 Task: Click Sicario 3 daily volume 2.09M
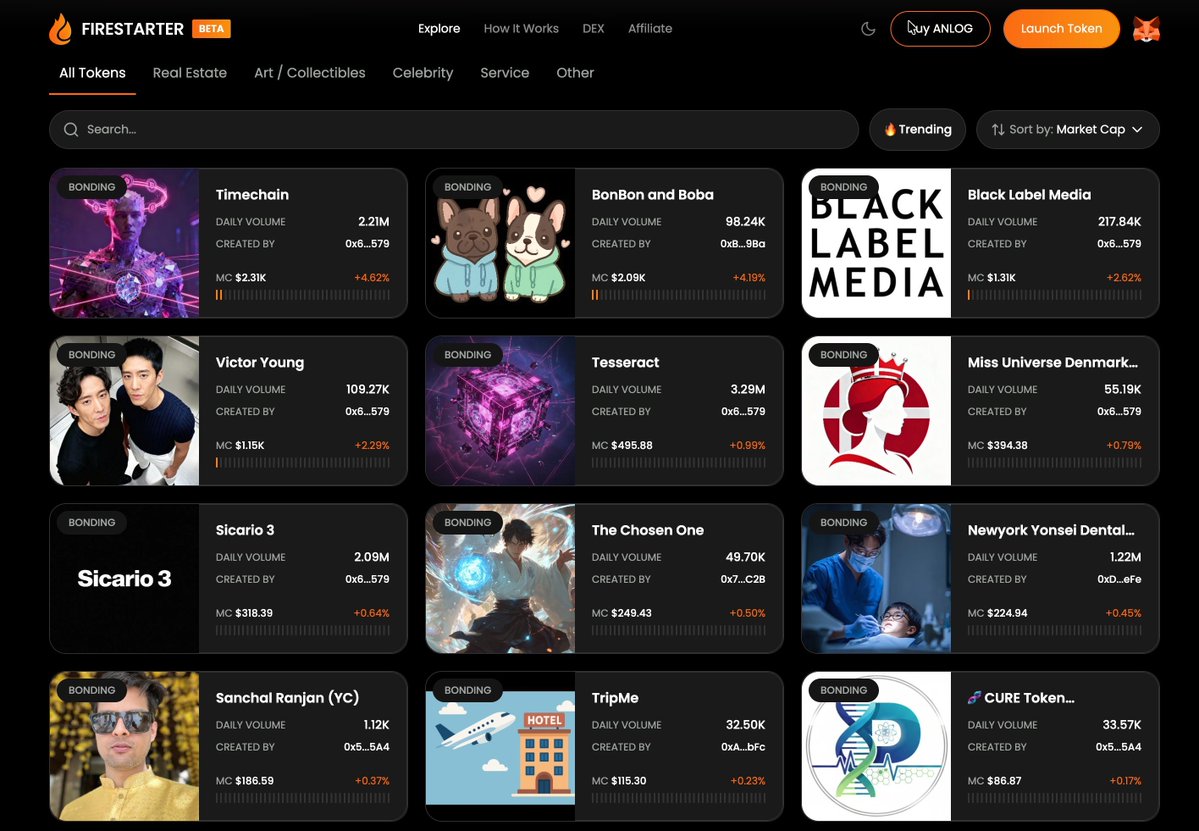point(372,557)
